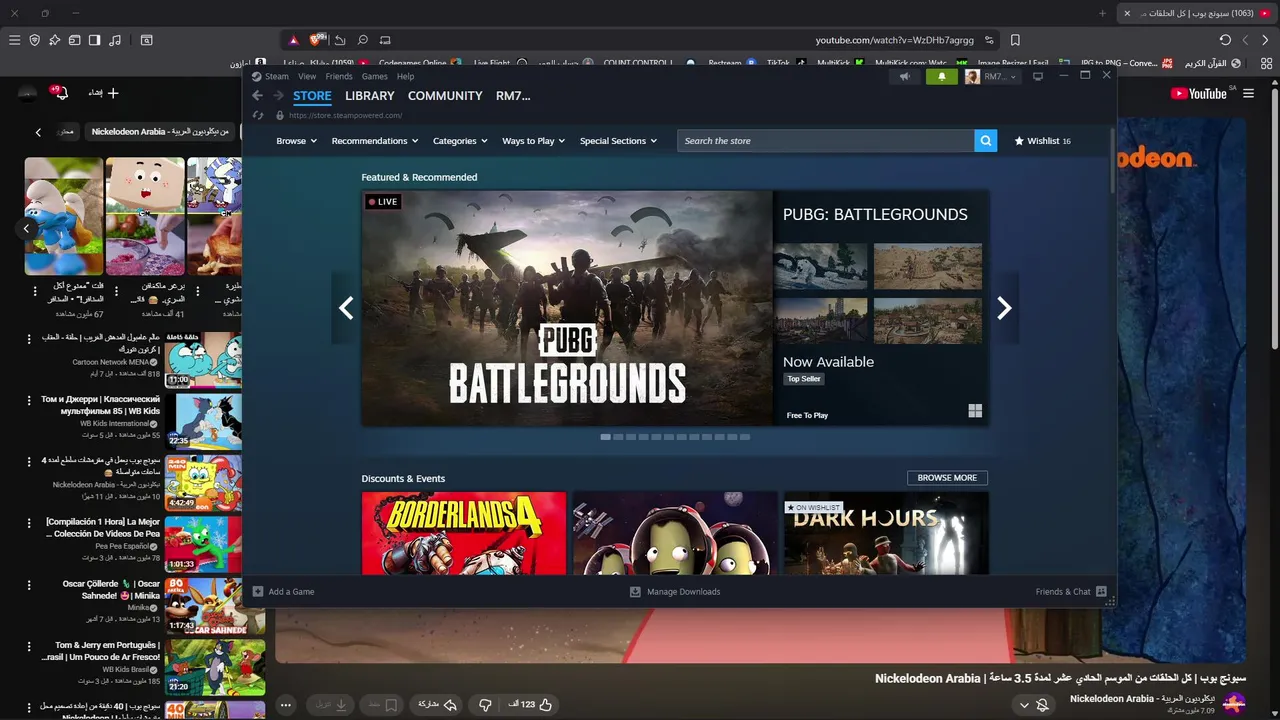Switch to the LIBRARY tab

tap(370, 96)
